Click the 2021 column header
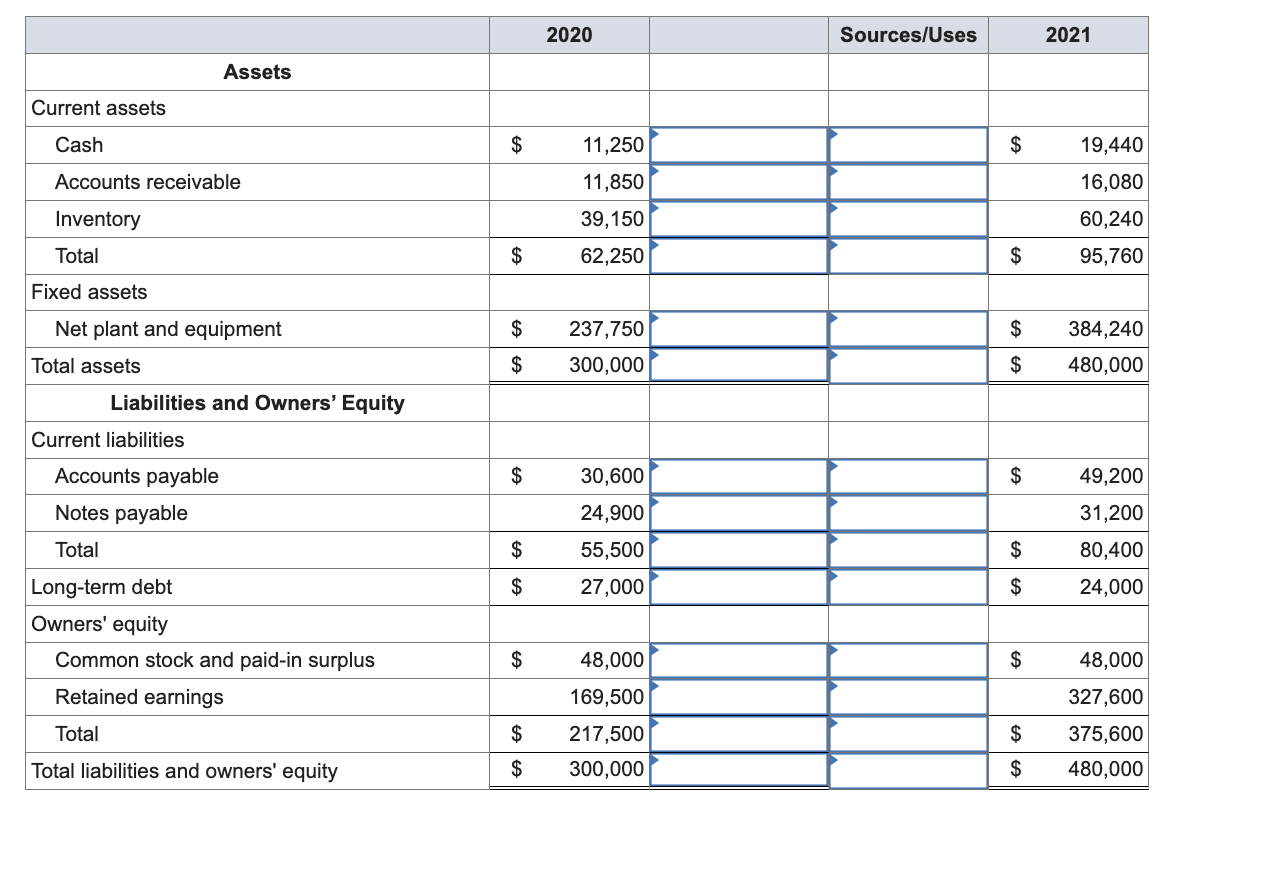The width and height of the screenshot is (1288, 896). point(1068,35)
